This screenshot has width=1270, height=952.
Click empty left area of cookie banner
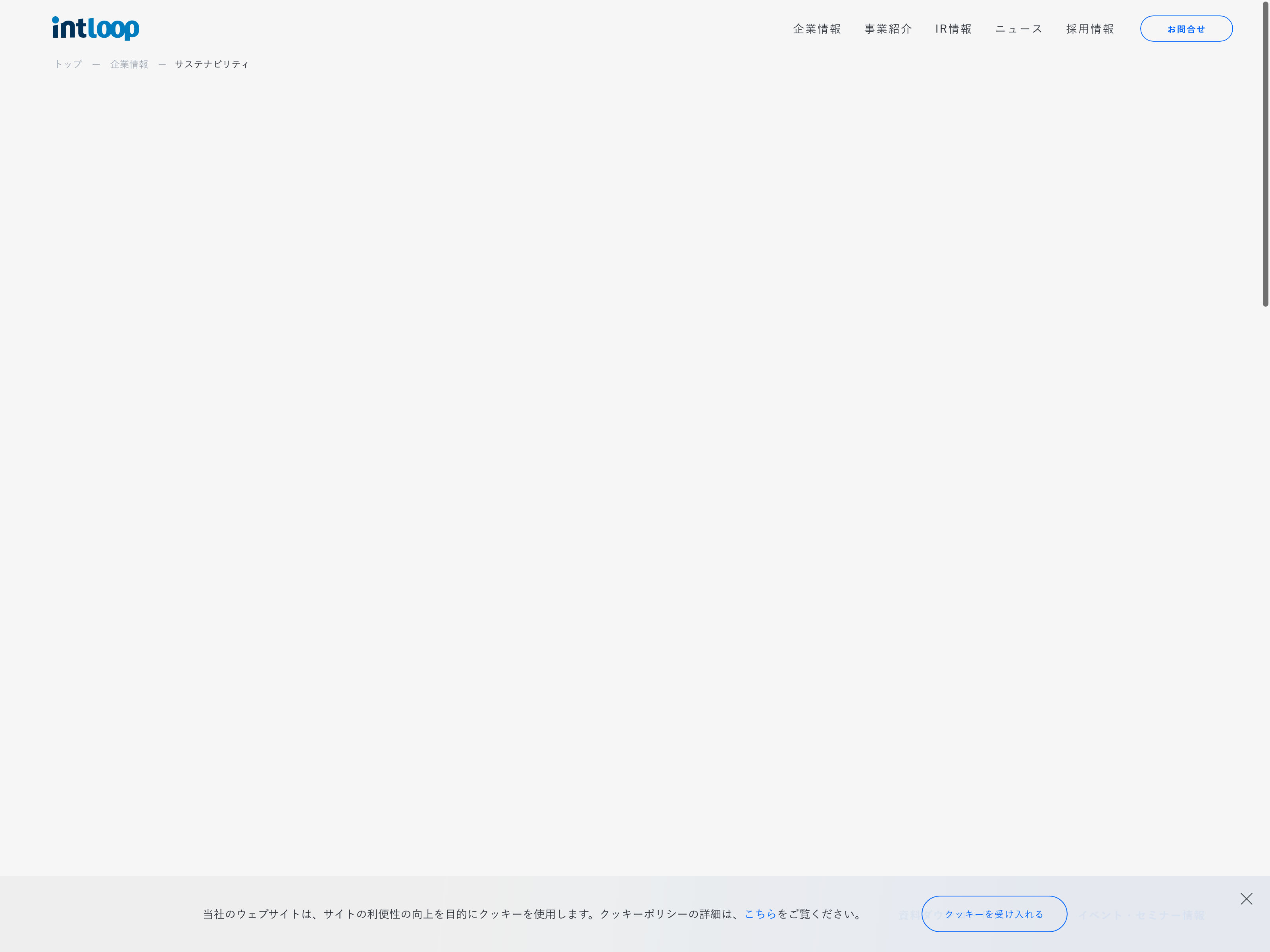pyautogui.click(x=98, y=914)
